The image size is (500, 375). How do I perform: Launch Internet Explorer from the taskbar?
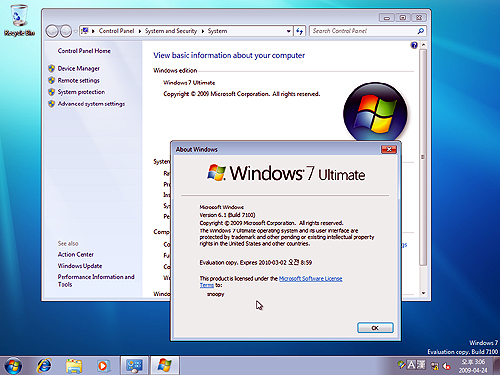pos(44,366)
